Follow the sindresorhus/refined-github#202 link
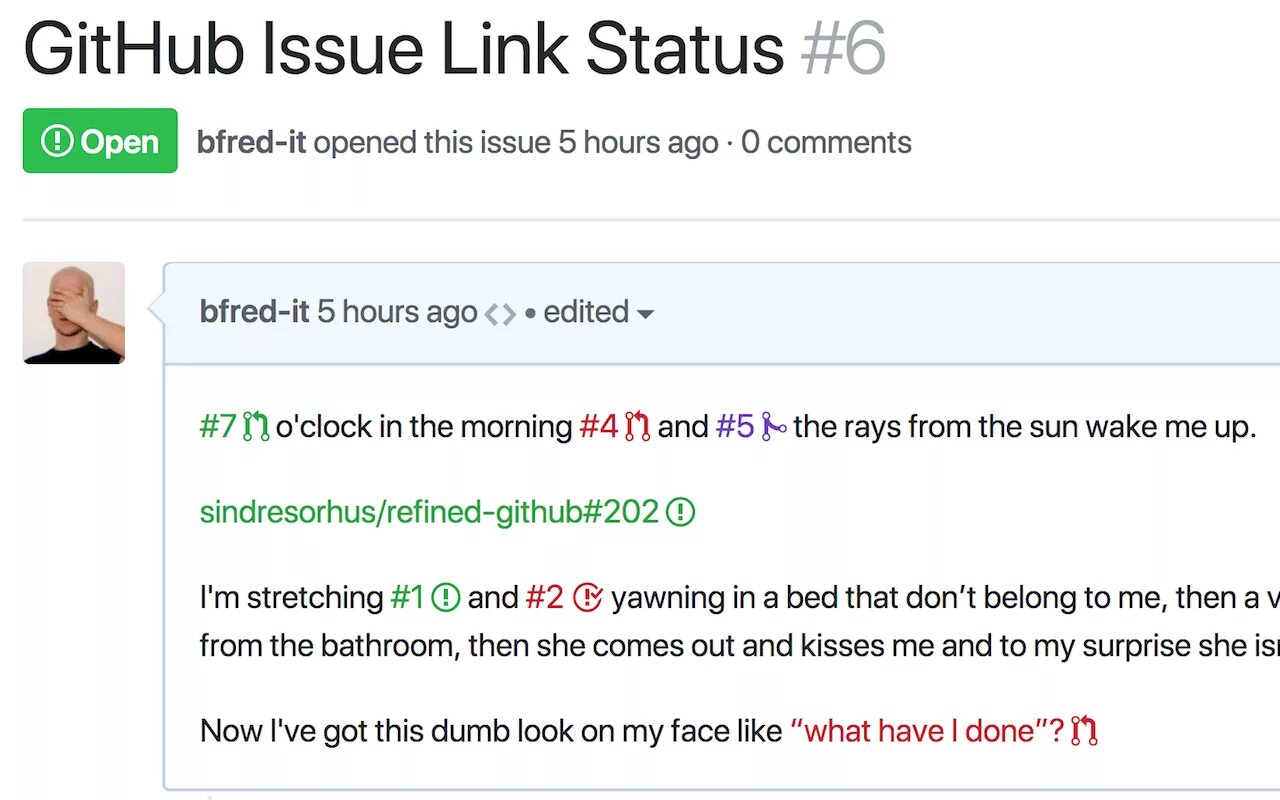The image size is (1280, 800). (429, 513)
